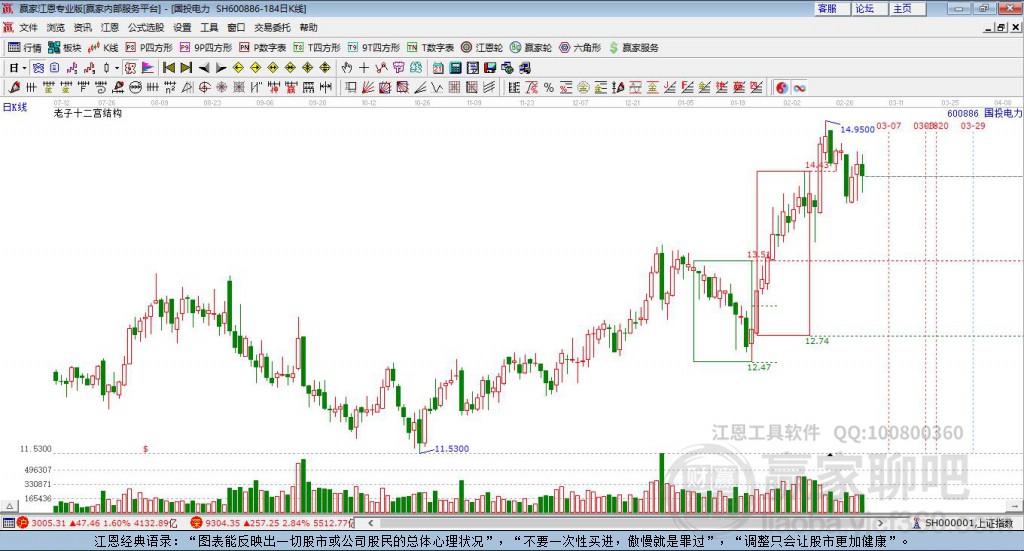Select the pencil drawing tool icon
Image resolution: width=1024 pixels, height=551 pixels.
click(x=14, y=87)
